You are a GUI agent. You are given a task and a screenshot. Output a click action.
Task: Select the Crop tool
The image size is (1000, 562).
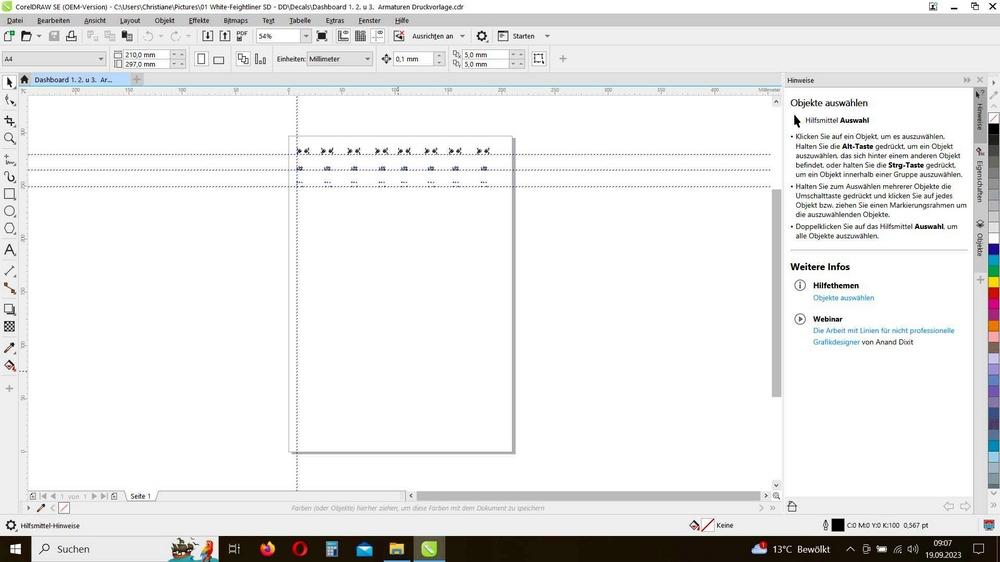pyautogui.click(x=10, y=120)
